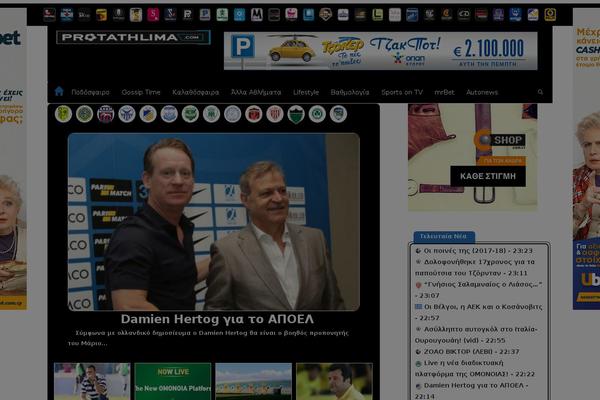Image resolution: width=600 pixels, height=400 pixels.
Task: Open the Βαθμολογία menu
Action: click(350, 92)
